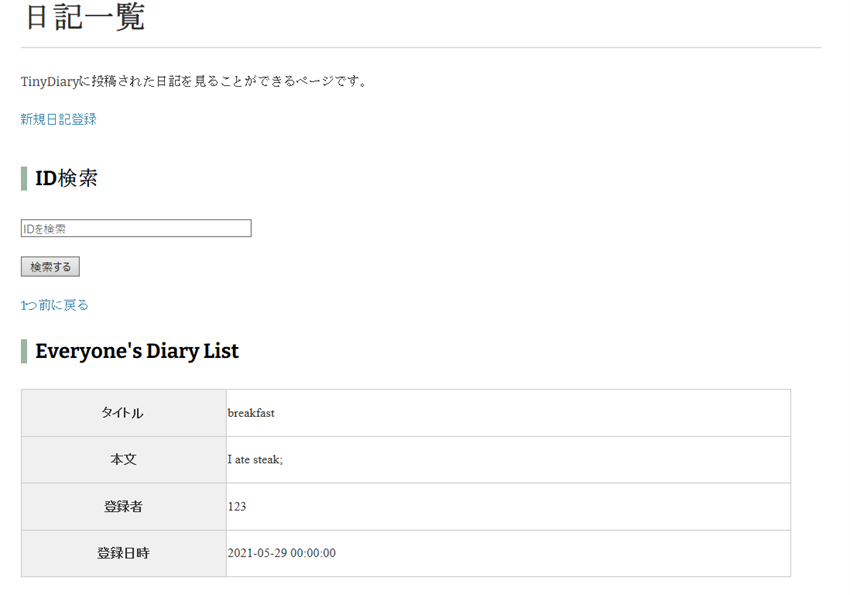Screen dimensions: 850x595
Task: Open the 新規日記登録 link
Action: [58, 119]
